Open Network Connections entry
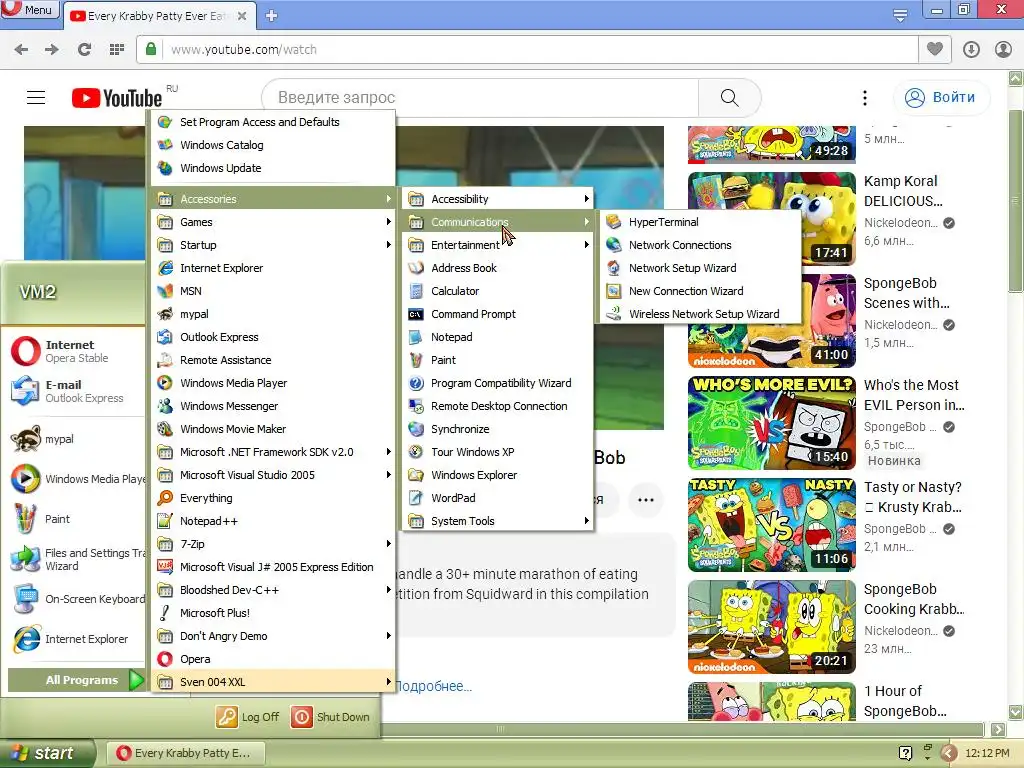The image size is (1024, 768). pos(699,245)
